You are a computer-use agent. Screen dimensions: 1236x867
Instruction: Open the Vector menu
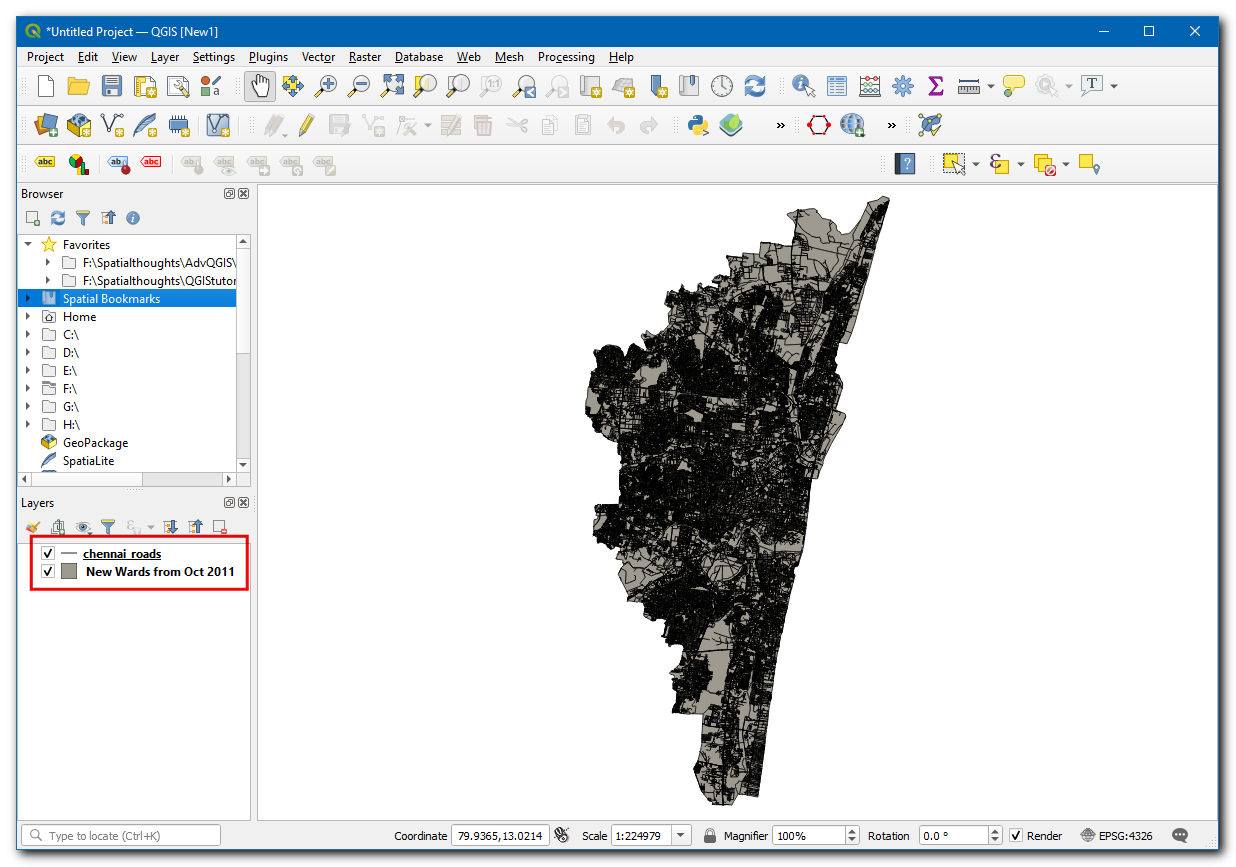(318, 57)
